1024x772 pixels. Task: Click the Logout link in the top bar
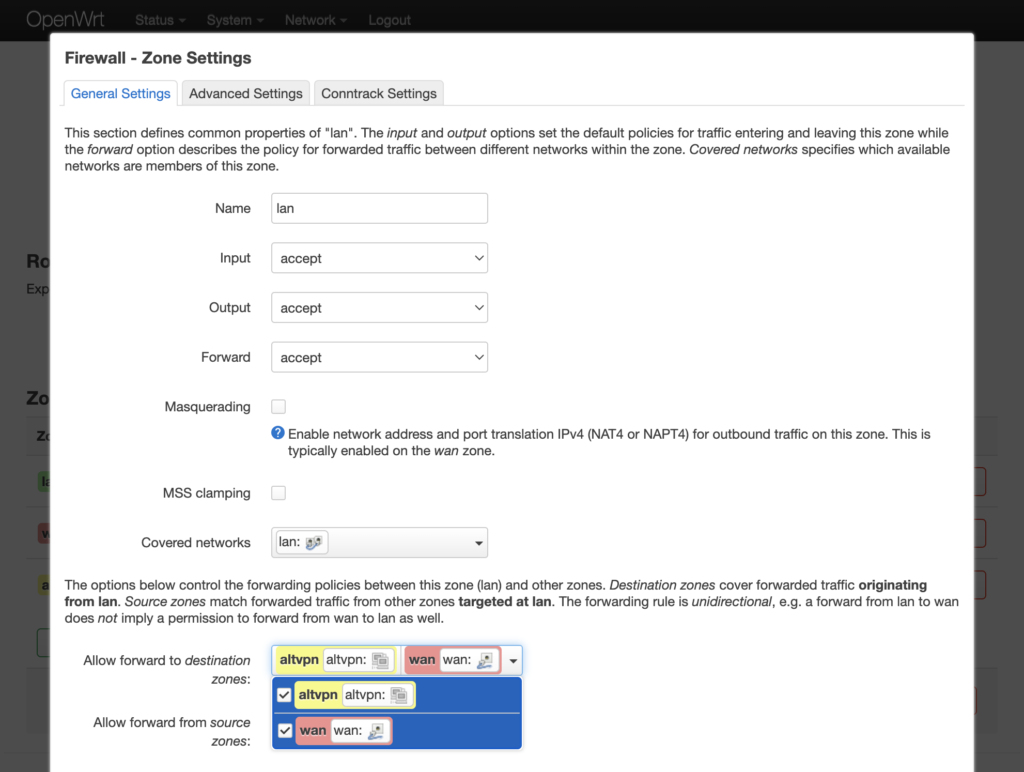pos(389,20)
